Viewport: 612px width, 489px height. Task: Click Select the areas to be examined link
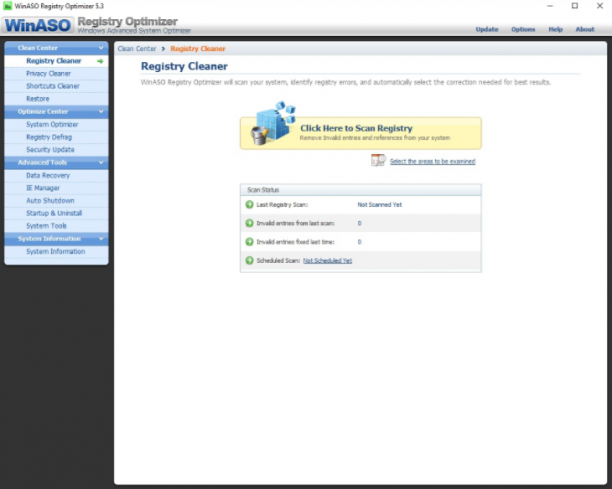point(432,161)
